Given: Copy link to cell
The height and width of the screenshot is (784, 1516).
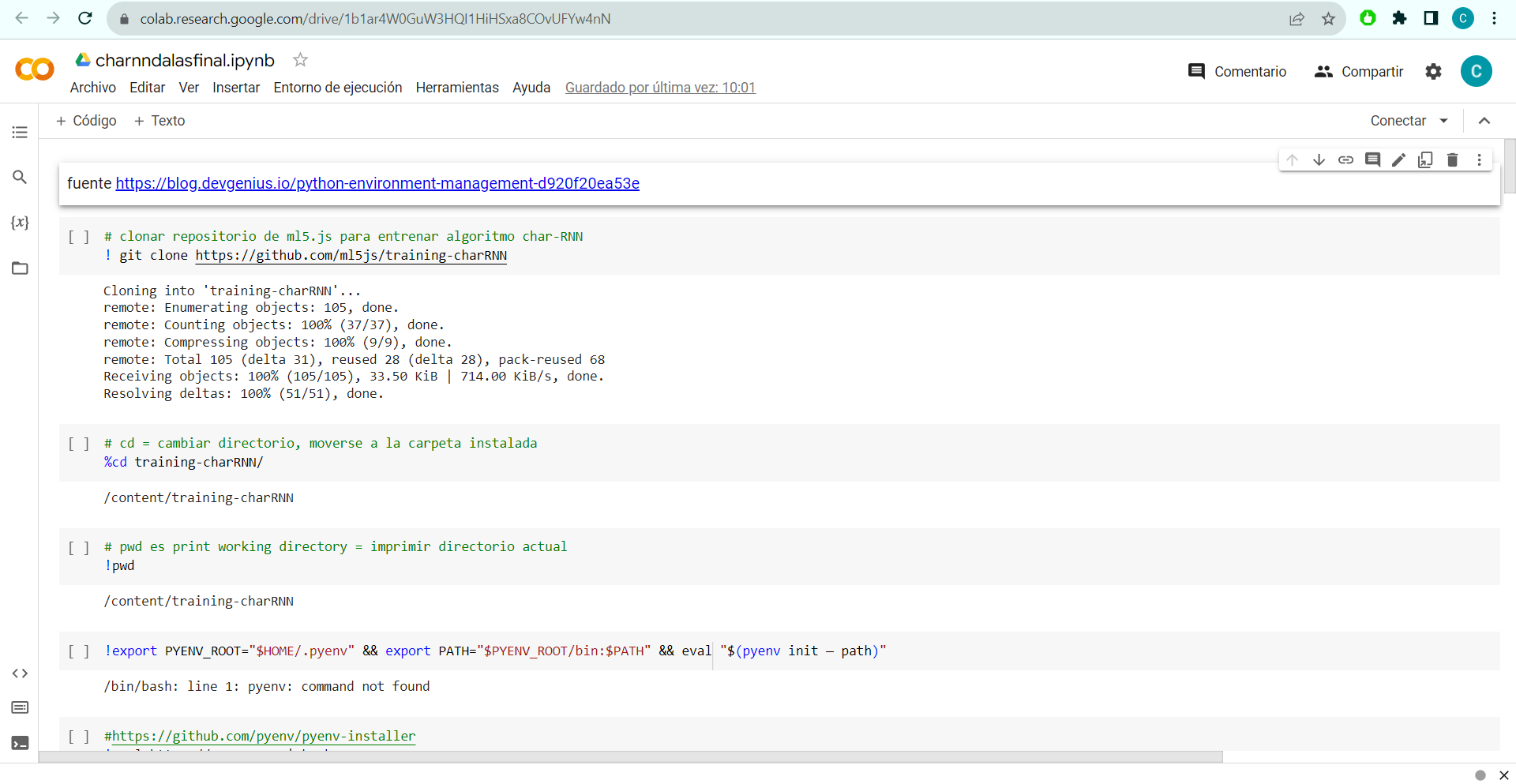Looking at the screenshot, I should (x=1345, y=160).
